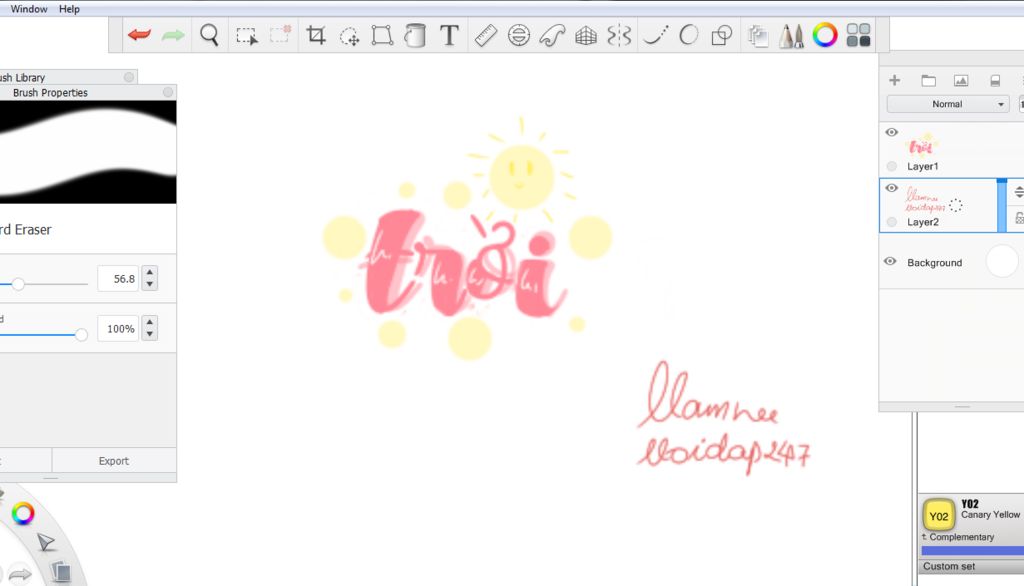1024x586 pixels.
Task: Click the 100% slider handle
Action: (81, 334)
